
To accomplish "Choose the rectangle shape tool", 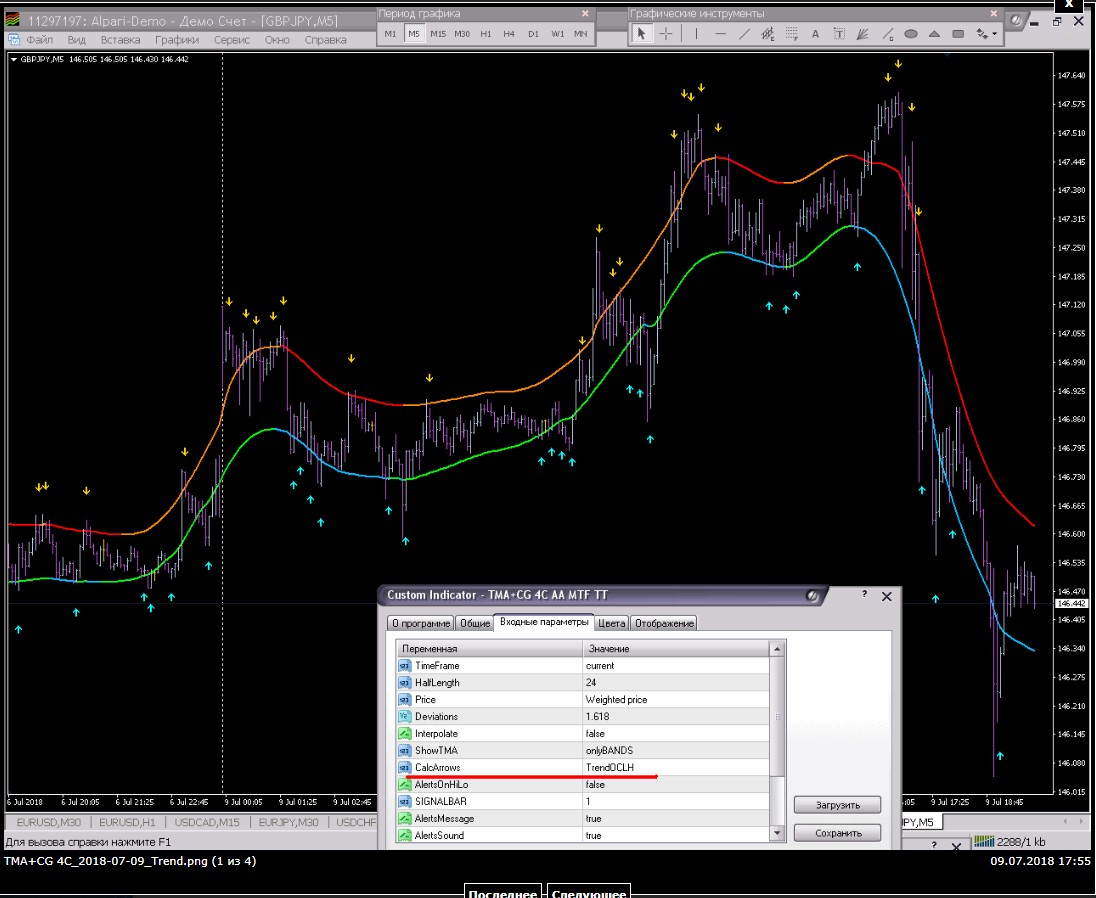I will [x=957, y=34].
